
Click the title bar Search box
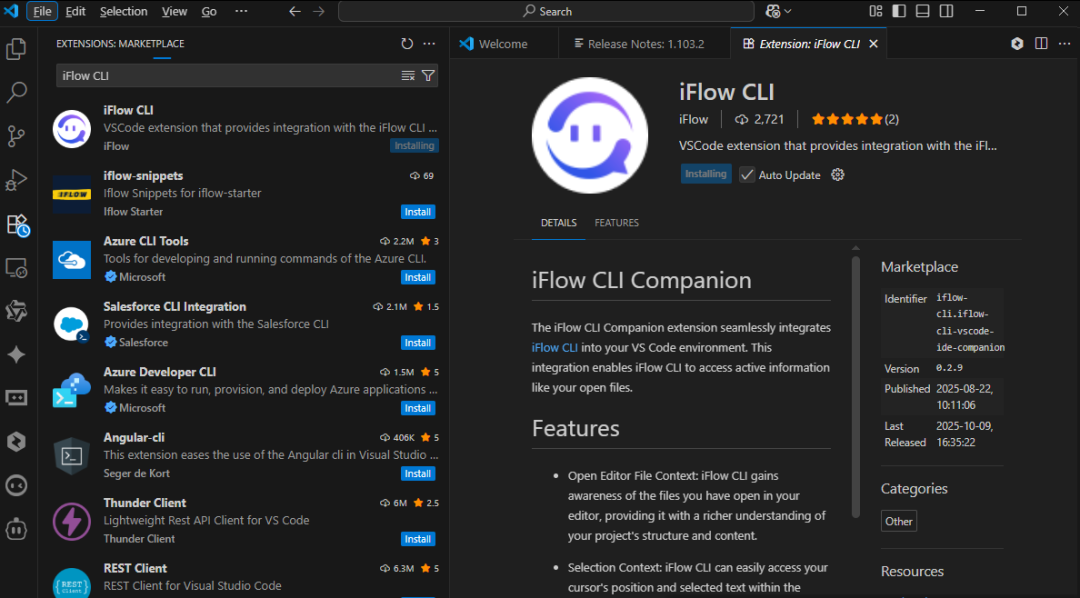tap(546, 12)
